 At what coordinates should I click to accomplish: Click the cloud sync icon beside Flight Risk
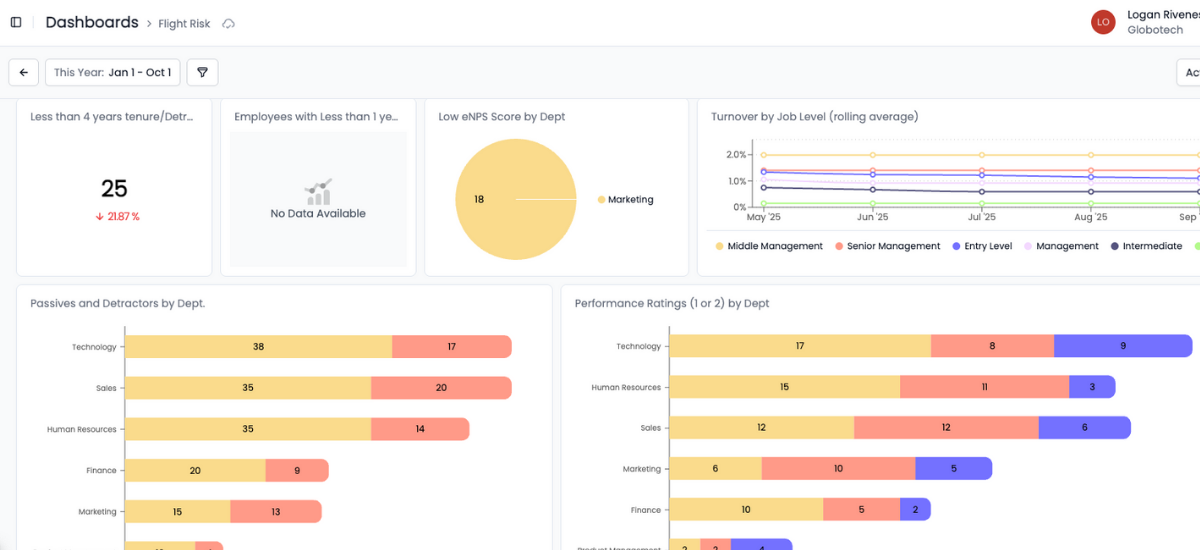[228, 23]
